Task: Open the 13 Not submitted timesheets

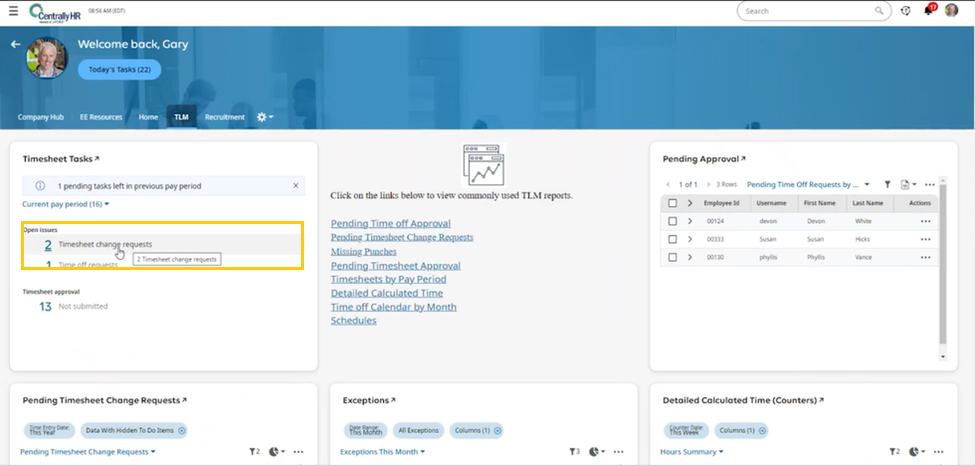Action: (x=73, y=306)
